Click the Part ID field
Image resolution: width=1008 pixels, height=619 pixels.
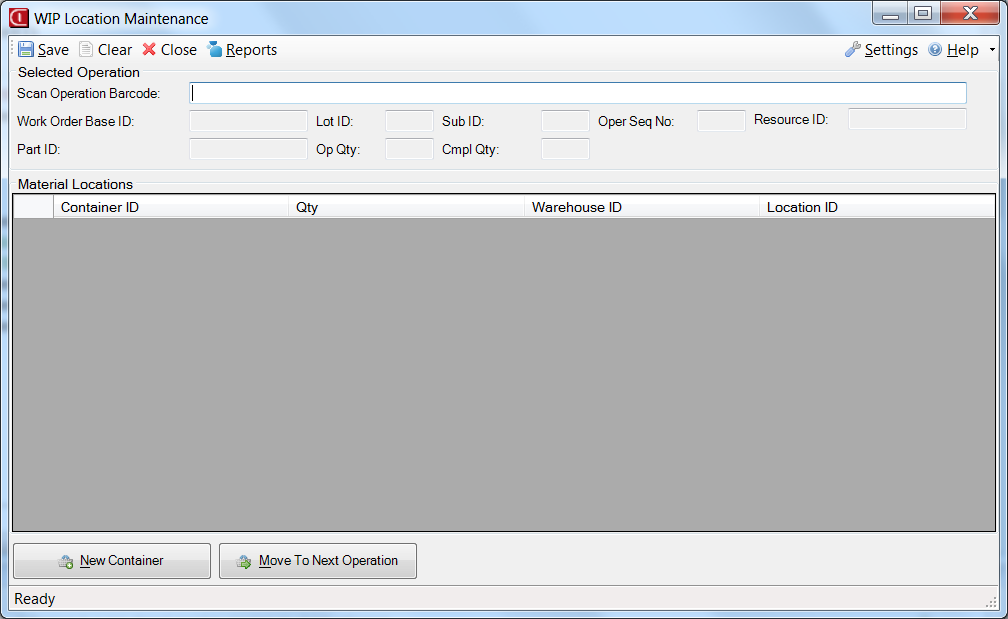[248, 149]
